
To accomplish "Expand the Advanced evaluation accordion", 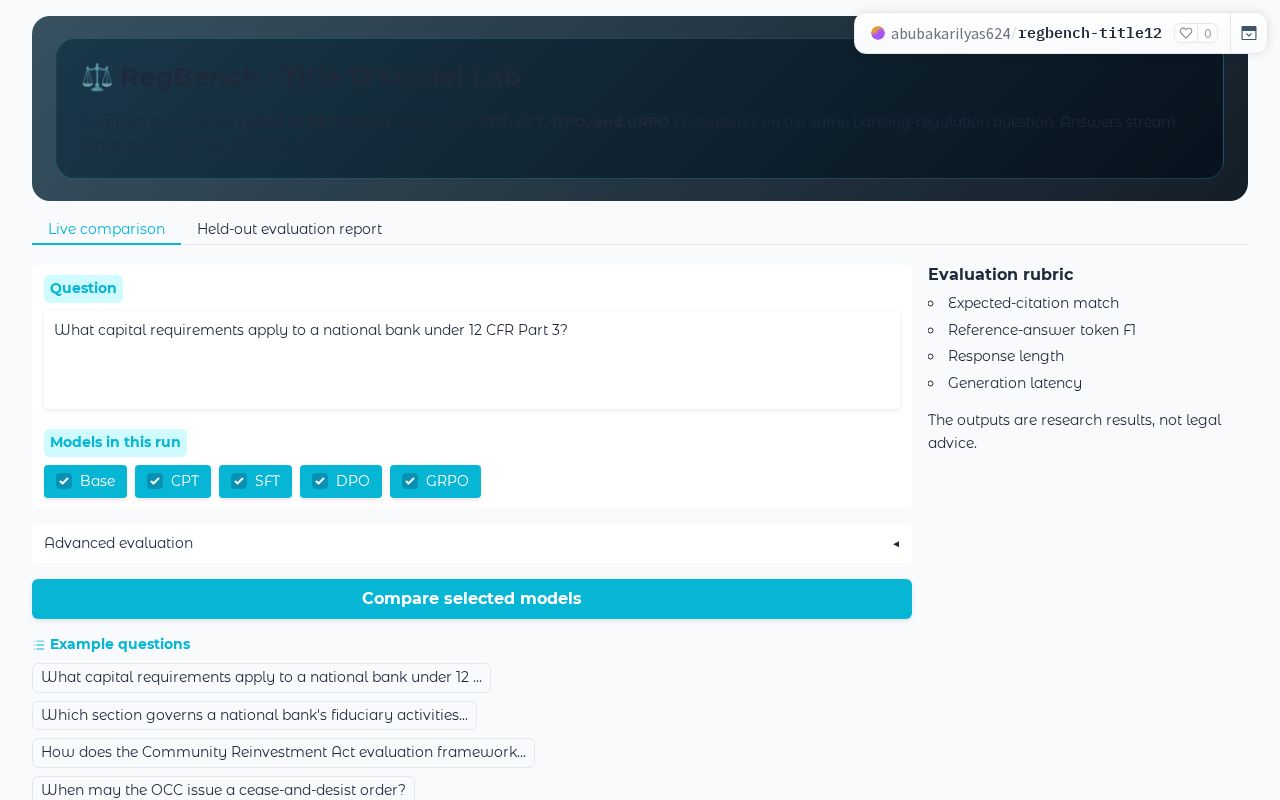I will click(x=472, y=543).
